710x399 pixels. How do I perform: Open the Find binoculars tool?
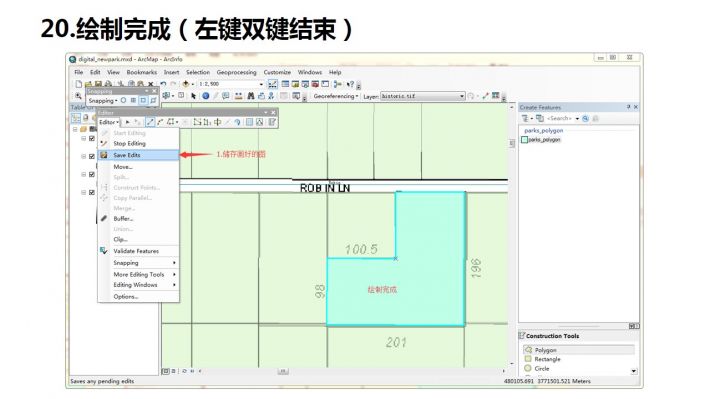(250, 96)
